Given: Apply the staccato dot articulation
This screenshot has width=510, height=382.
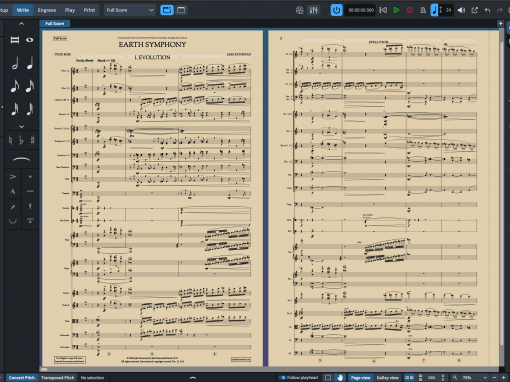Looking at the screenshot, I should pyautogui.click(x=30, y=176).
